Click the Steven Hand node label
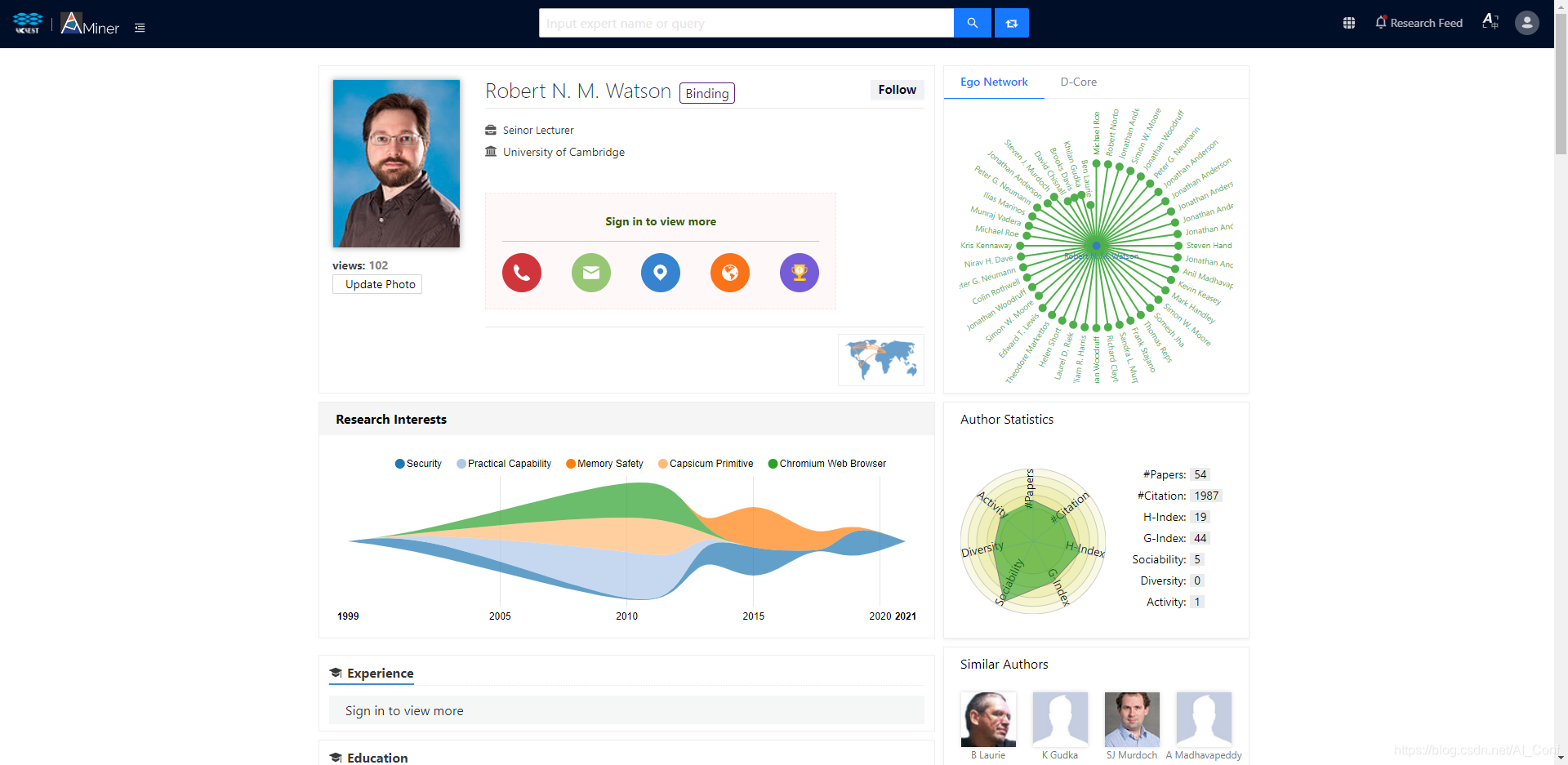 point(1209,245)
